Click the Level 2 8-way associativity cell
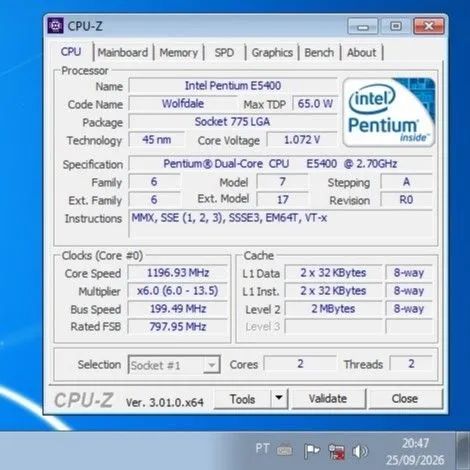The image size is (470, 470). pyautogui.click(x=409, y=309)
